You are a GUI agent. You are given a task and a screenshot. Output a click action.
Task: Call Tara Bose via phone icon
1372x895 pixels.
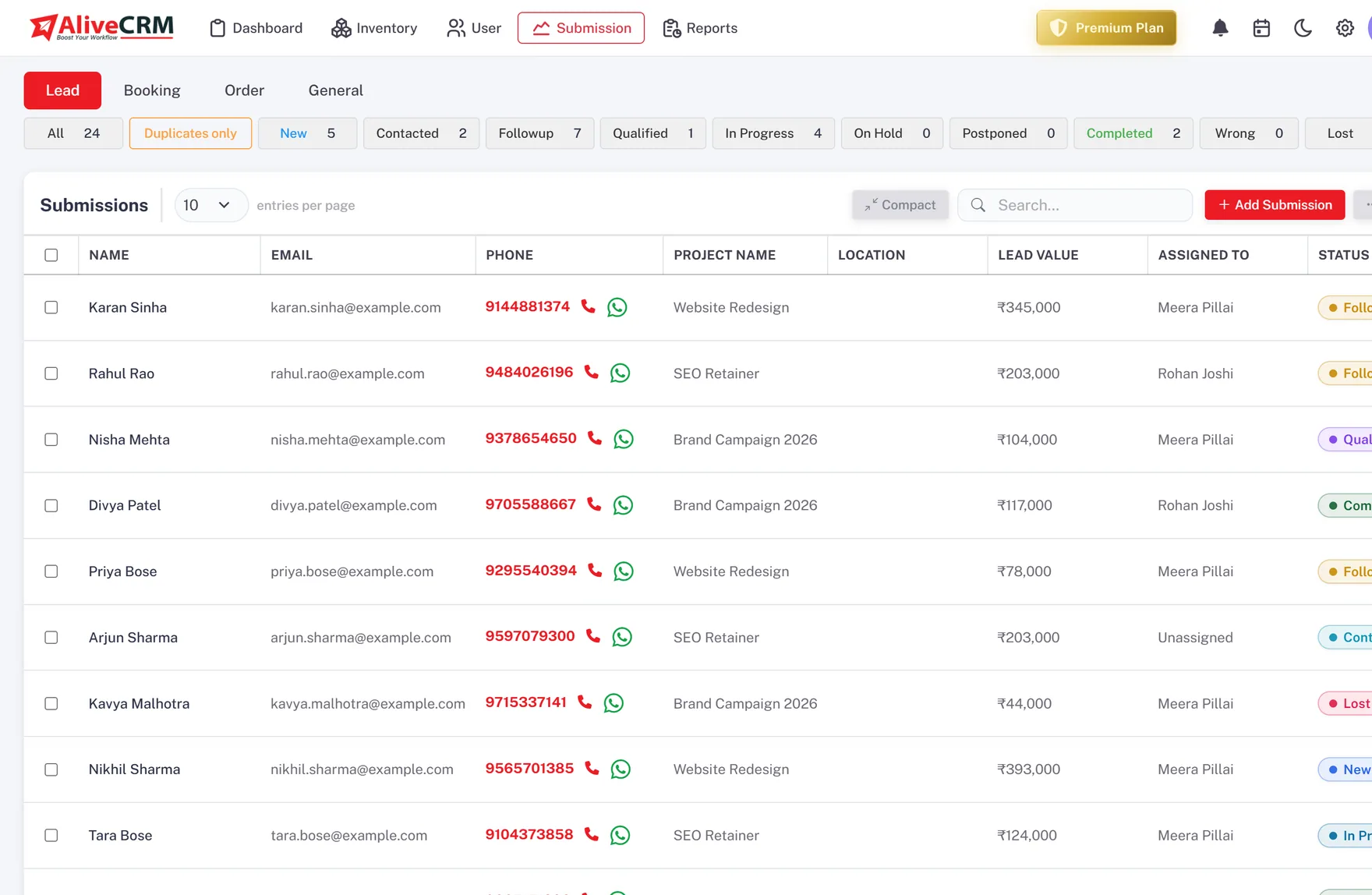[x=592, y=834]
